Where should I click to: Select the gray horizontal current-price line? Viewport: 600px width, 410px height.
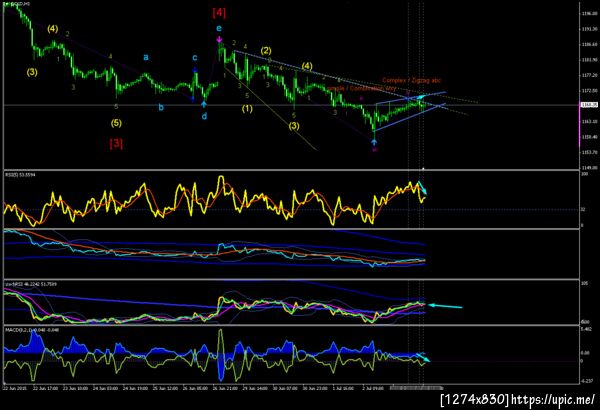[291, 105]
